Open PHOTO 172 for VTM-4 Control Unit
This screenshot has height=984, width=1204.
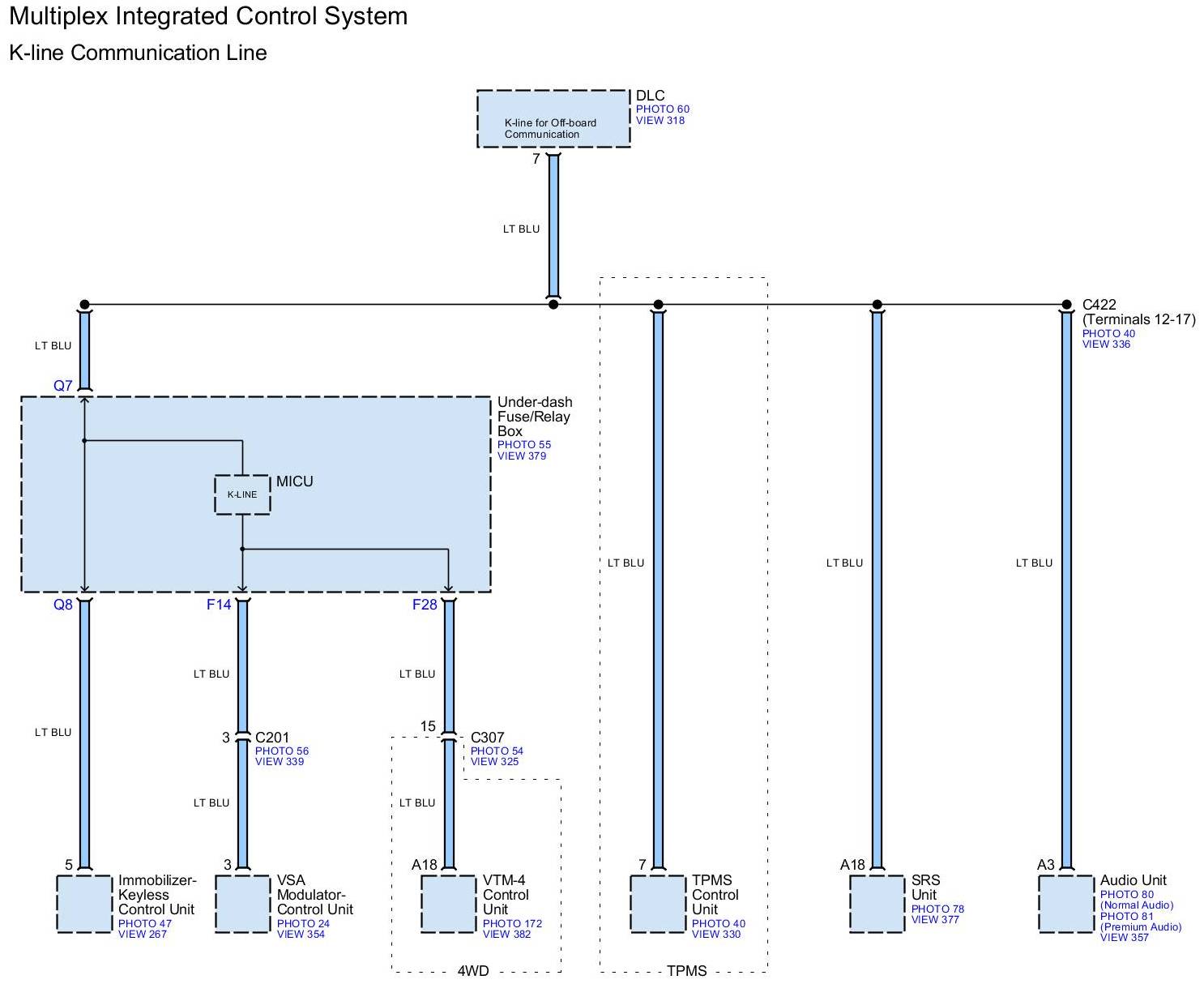click(512, 923)
